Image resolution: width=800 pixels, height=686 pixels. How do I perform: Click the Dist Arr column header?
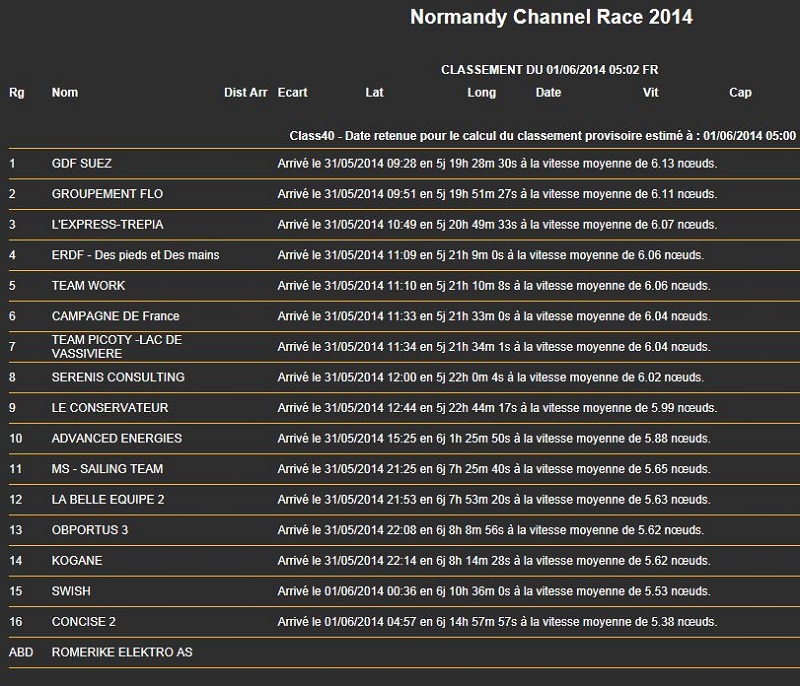click(245, 93)
